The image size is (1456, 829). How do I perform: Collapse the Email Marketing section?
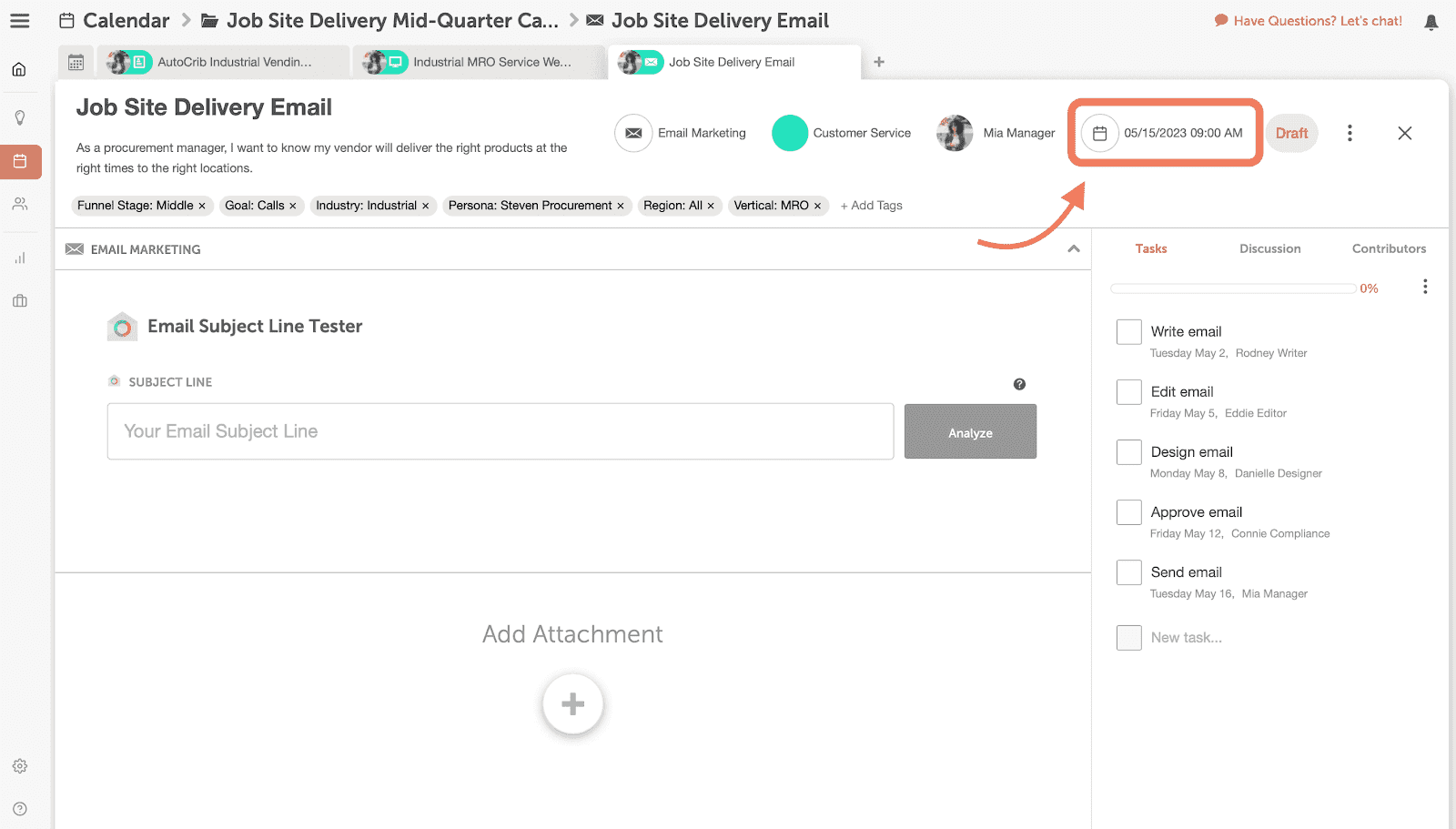click(1075, 248)
